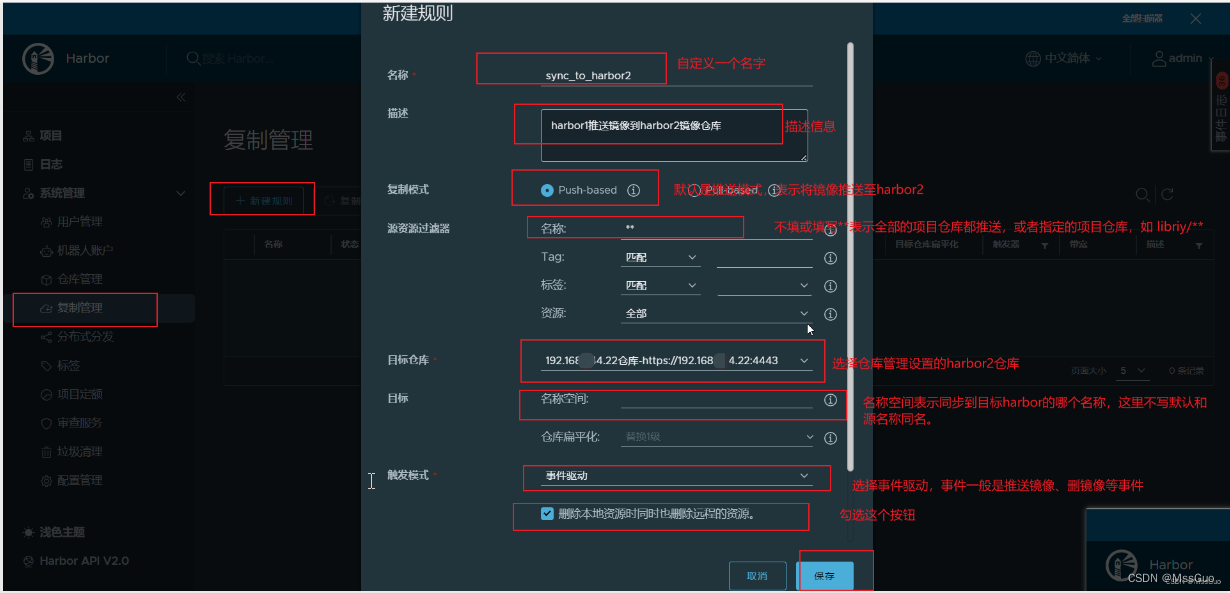Click the 取消 cancel button

(757, 576)
